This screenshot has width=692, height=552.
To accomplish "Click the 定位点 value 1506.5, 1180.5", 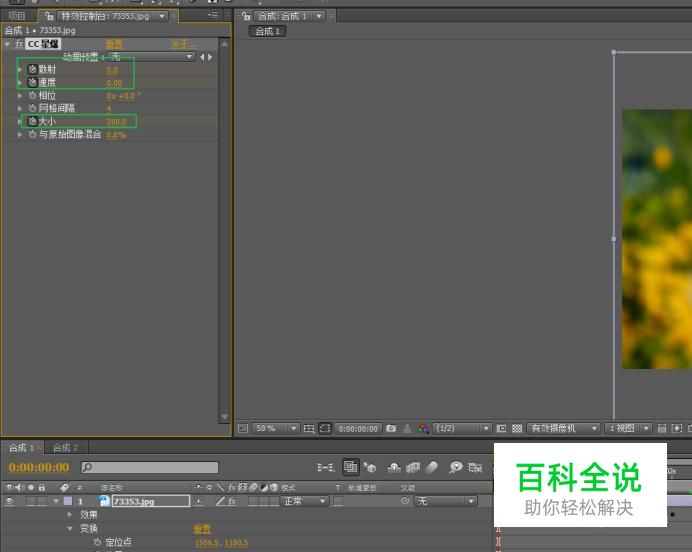I will [222, 542].
